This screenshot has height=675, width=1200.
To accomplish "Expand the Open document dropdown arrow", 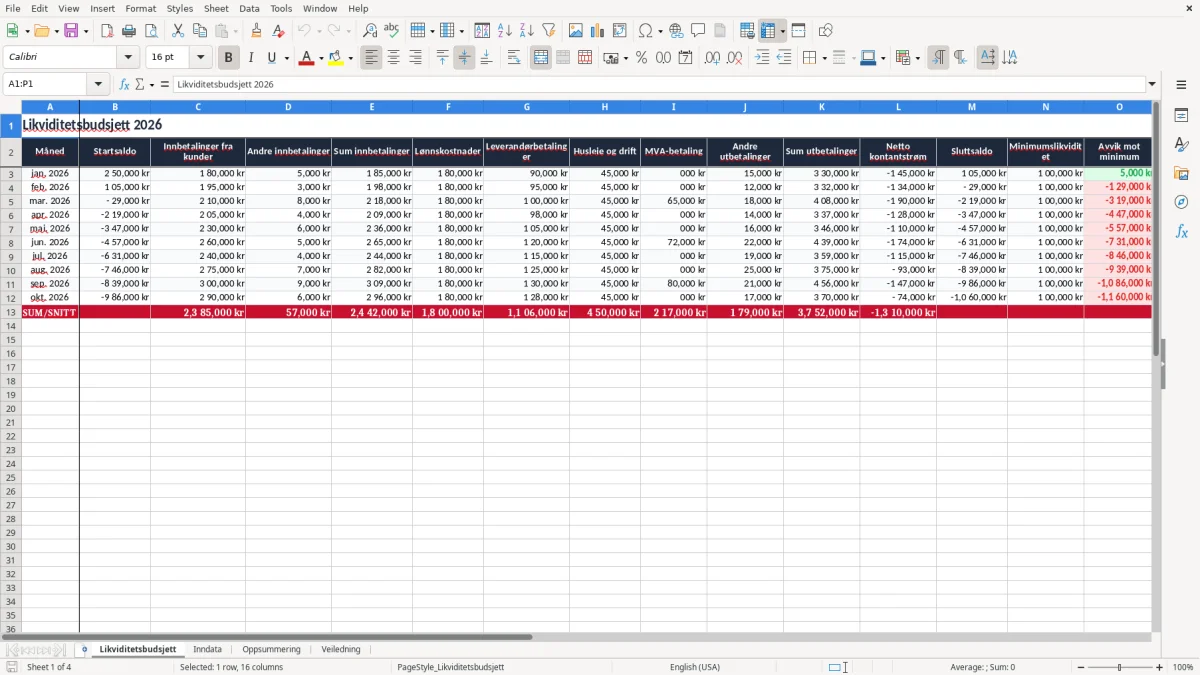I will (57, 31).
